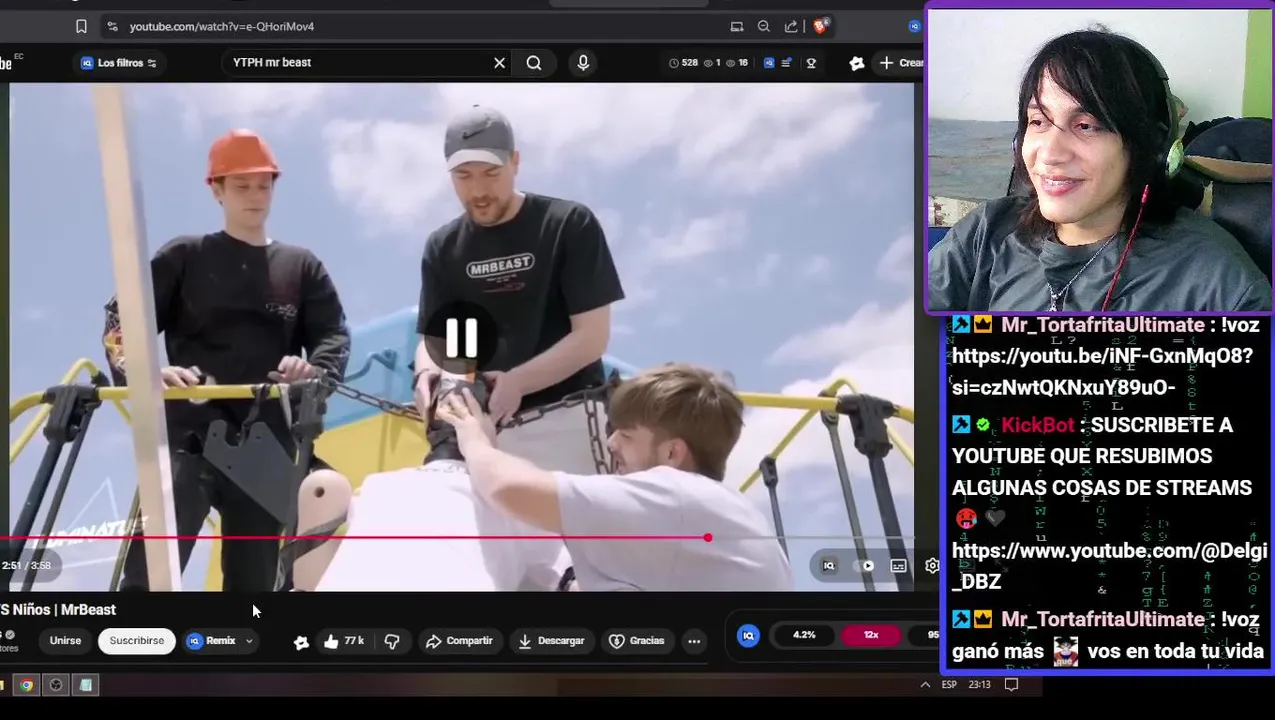Expand the Remix dropdown arrow
Viewport: 1275px width, 720px height.
click(x=249, y=641)
